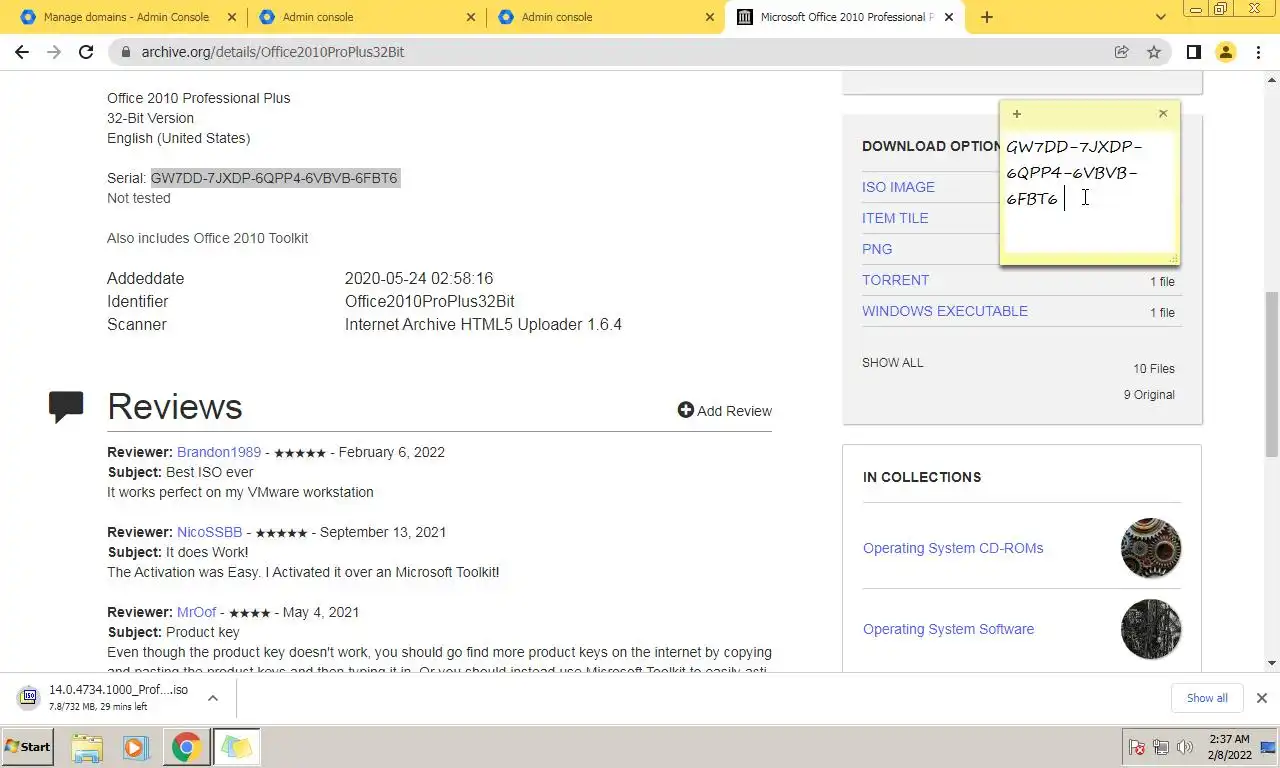The image size is (1280, 768).
Task: Click the Reviews speech bubble icon
Action: click(x=66, y=407)
